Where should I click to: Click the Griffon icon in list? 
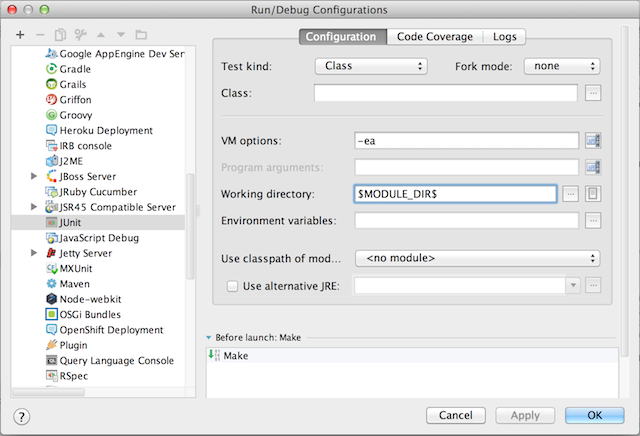click(51, 100)
